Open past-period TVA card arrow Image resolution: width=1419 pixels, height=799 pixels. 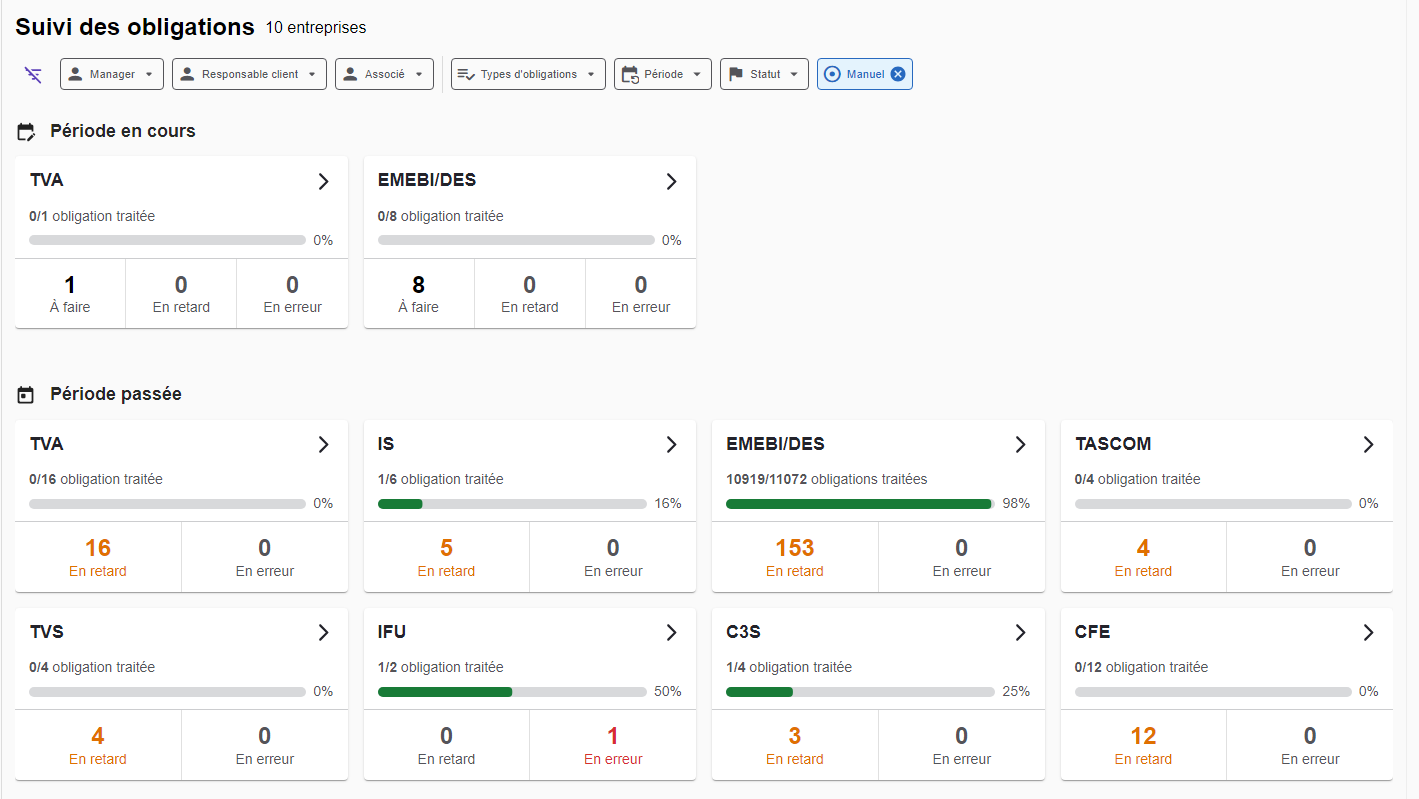323,445
